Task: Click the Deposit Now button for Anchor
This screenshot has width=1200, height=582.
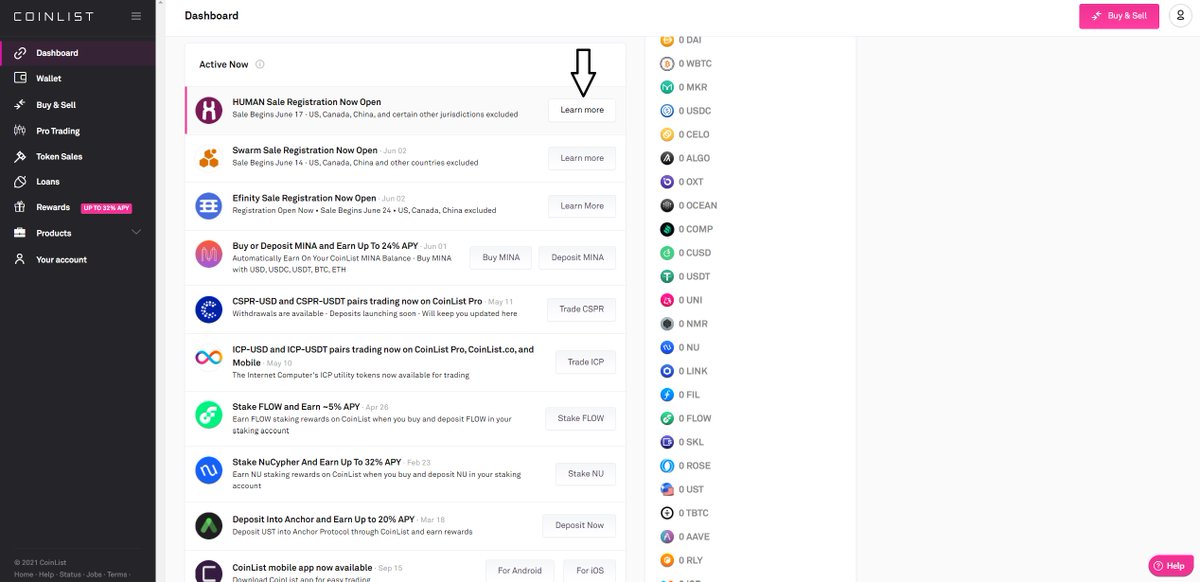Action: click(580, 525)
